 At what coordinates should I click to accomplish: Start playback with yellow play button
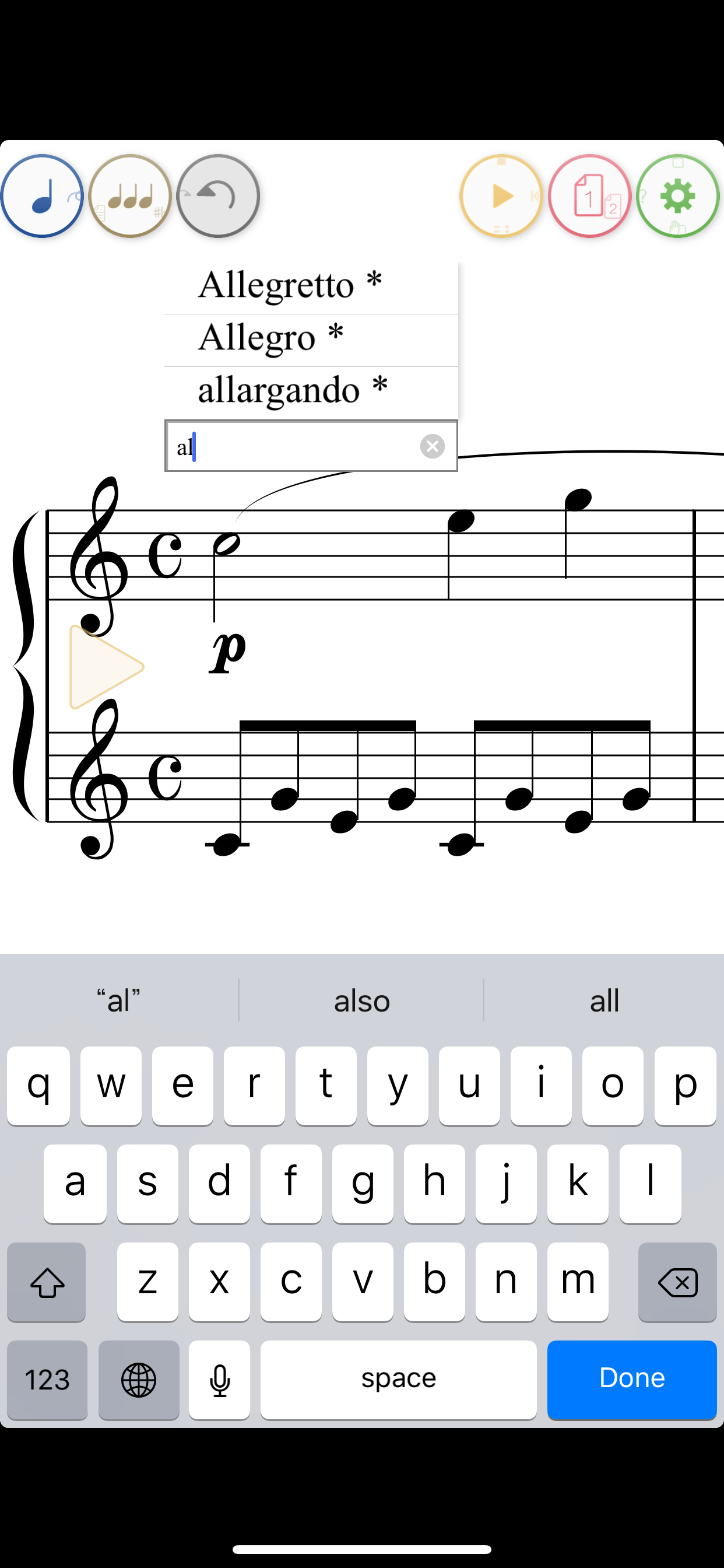tap(501, 196)
